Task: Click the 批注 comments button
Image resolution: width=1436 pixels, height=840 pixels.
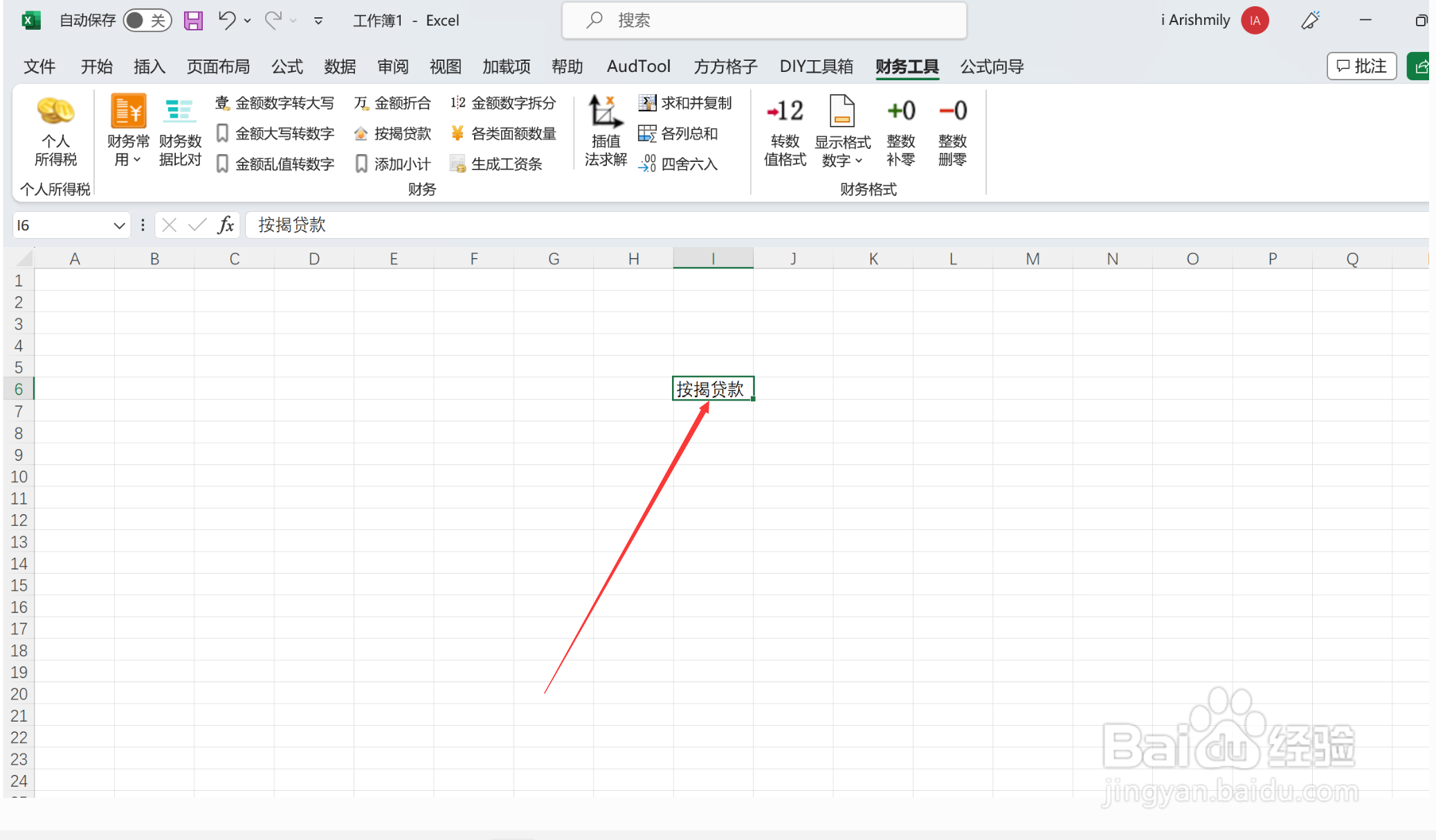Action: tap(1361, 66)
